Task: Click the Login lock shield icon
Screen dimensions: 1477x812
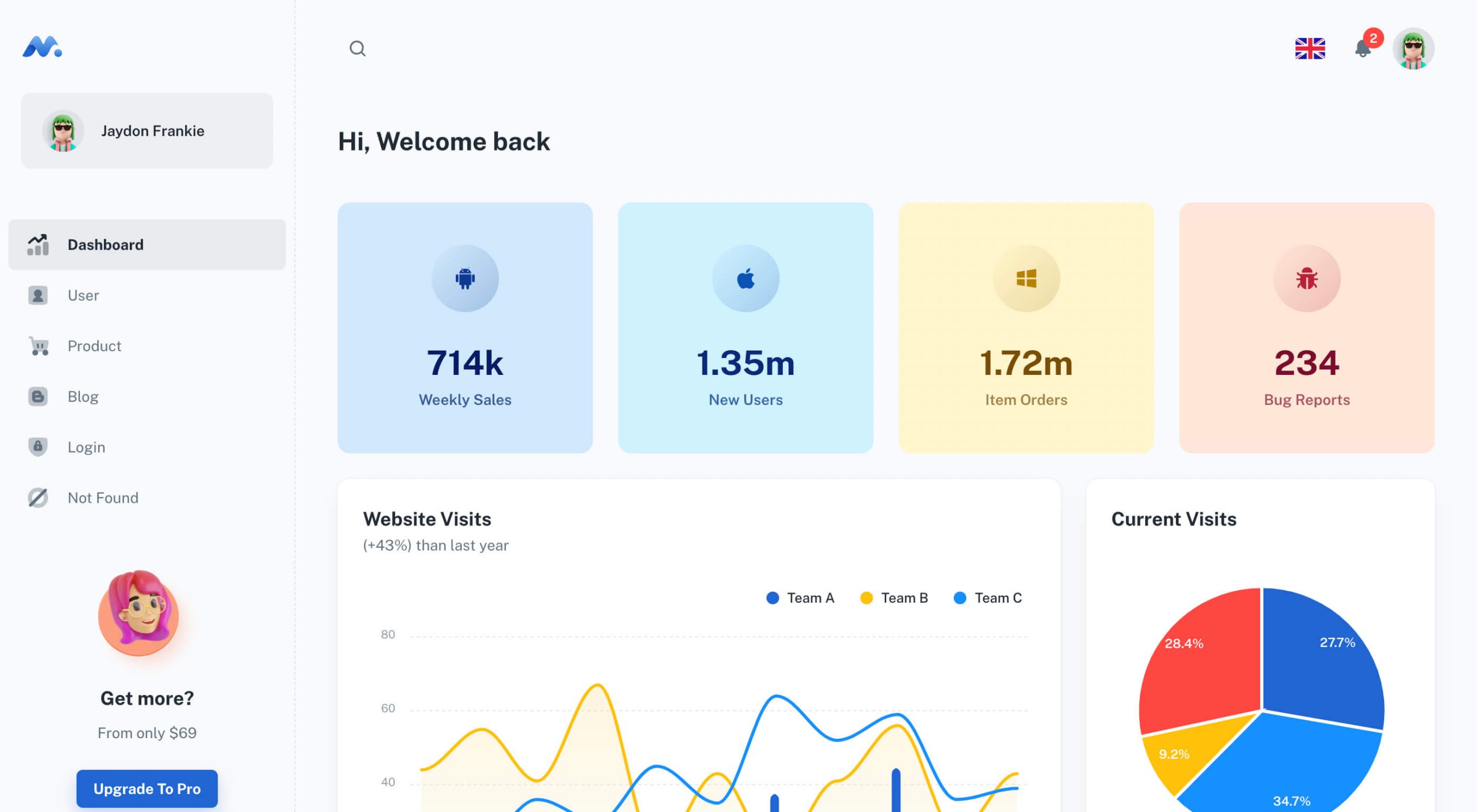Action: (x=38, y=447)
